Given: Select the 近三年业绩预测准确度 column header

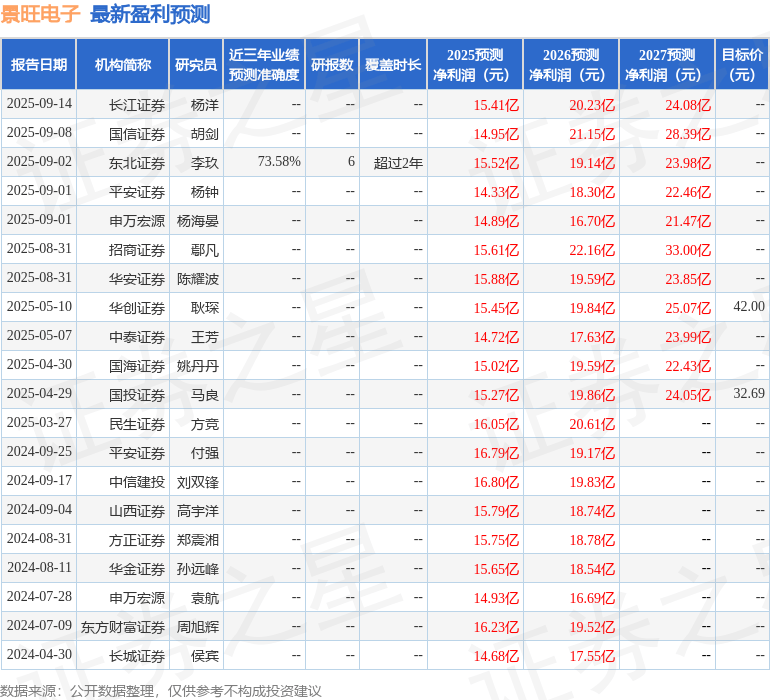Looking at the screenshot, I should 264,65.
